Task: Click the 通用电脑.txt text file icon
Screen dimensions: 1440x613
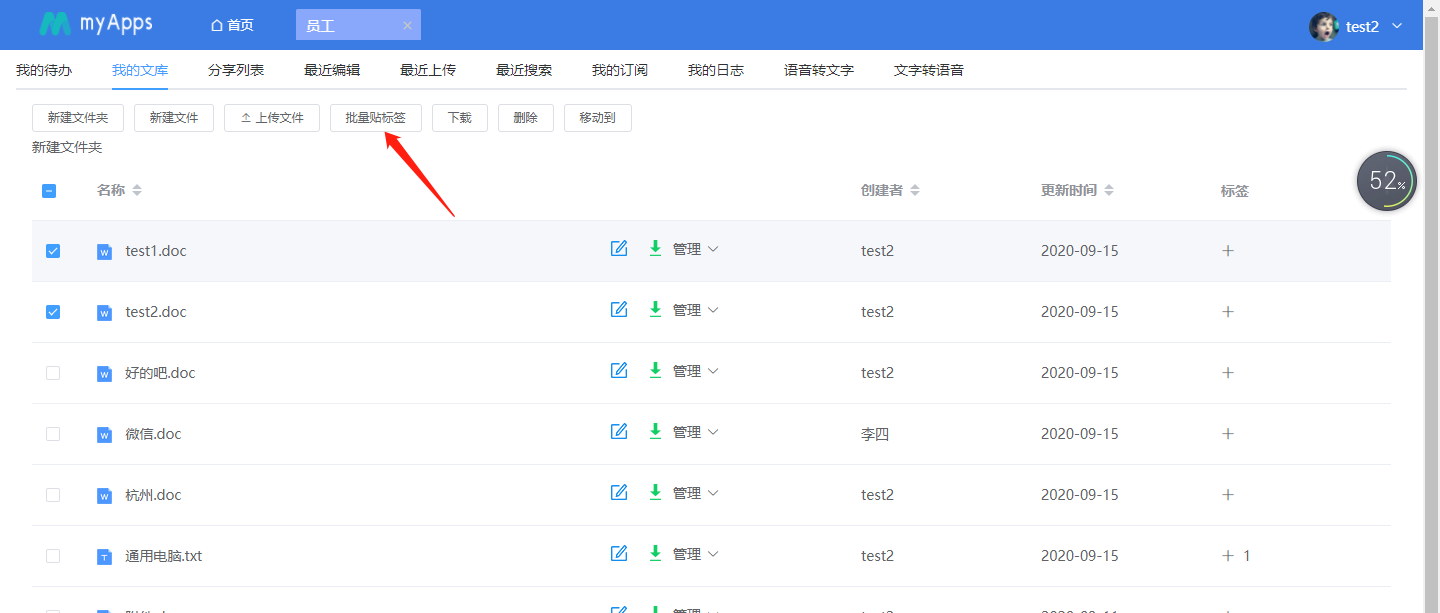Action: pos(104,557)
